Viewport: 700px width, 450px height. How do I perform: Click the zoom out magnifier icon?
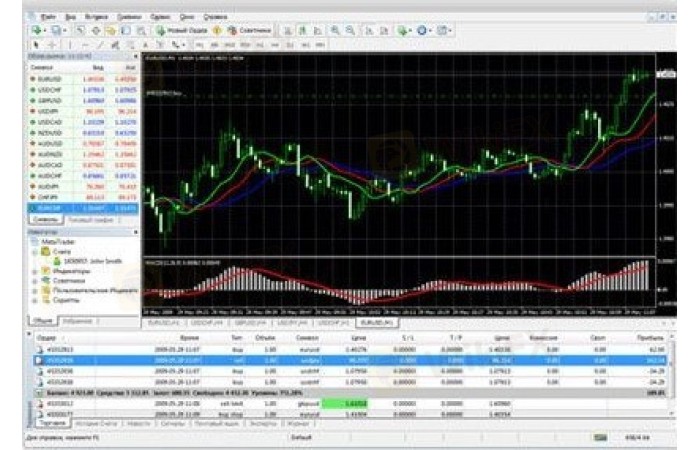(349, 31)
